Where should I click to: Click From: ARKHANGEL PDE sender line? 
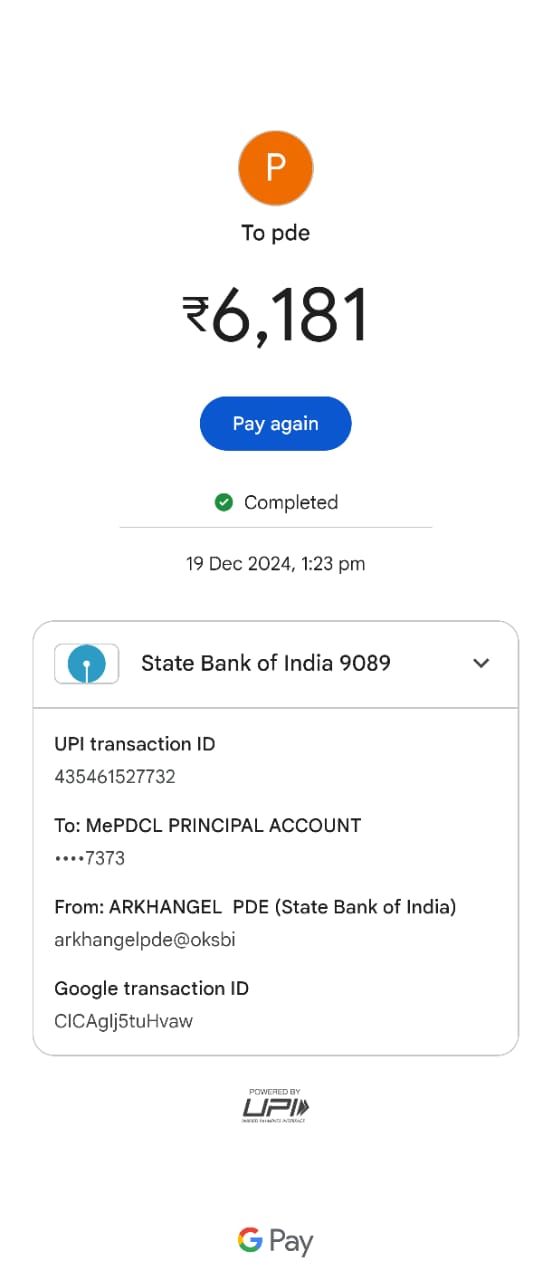tap(255, 907)
